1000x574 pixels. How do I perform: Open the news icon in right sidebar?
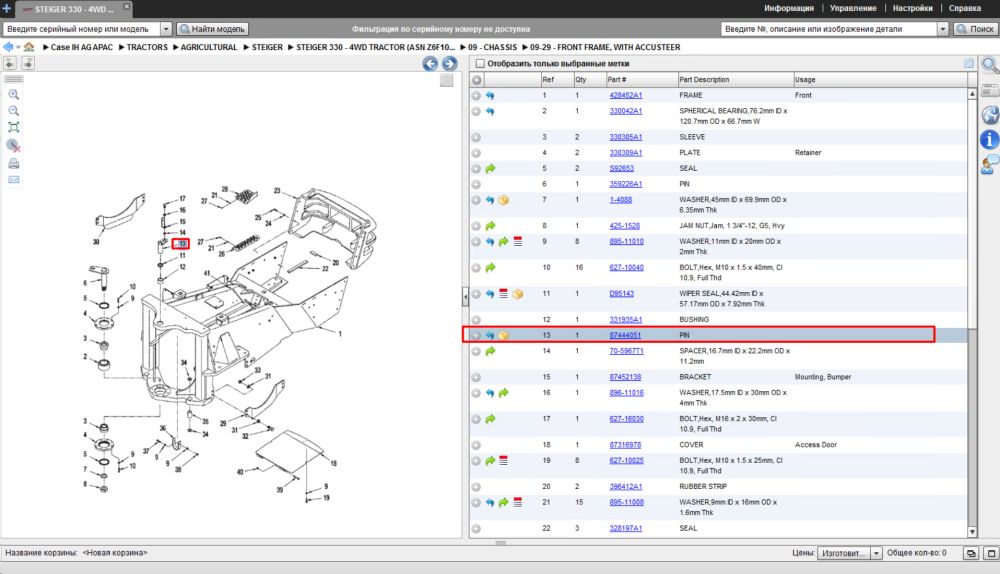pyautogui.click(x=990, y=90)
